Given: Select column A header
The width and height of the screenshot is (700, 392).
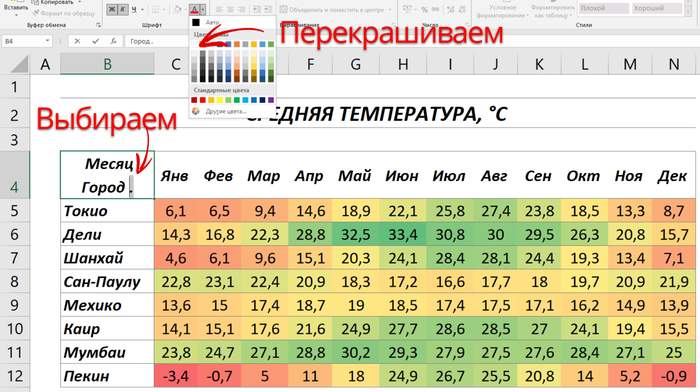Looking at the screenshot, I should (x=45, y=65).
